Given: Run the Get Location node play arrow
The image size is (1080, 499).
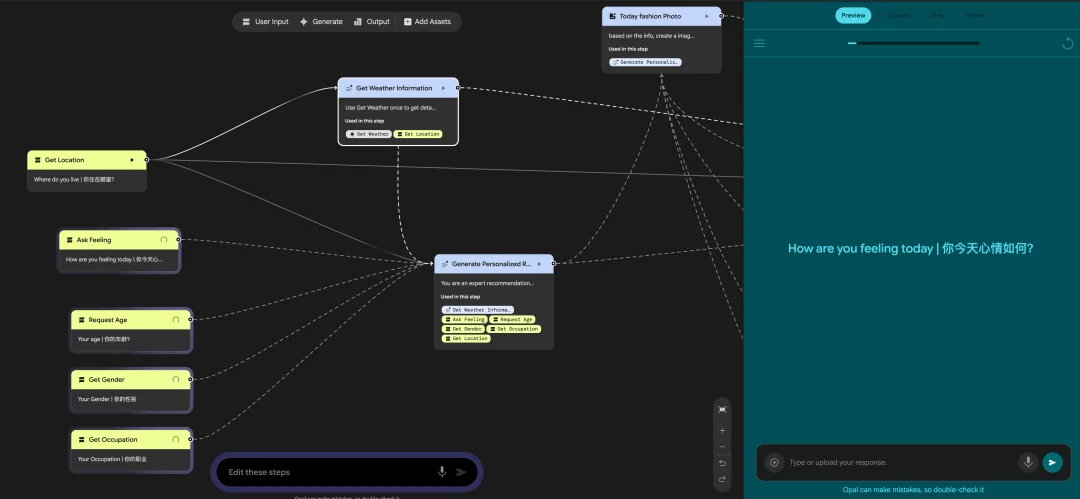Looking at the screenshot, I should (x=132, y=160).
